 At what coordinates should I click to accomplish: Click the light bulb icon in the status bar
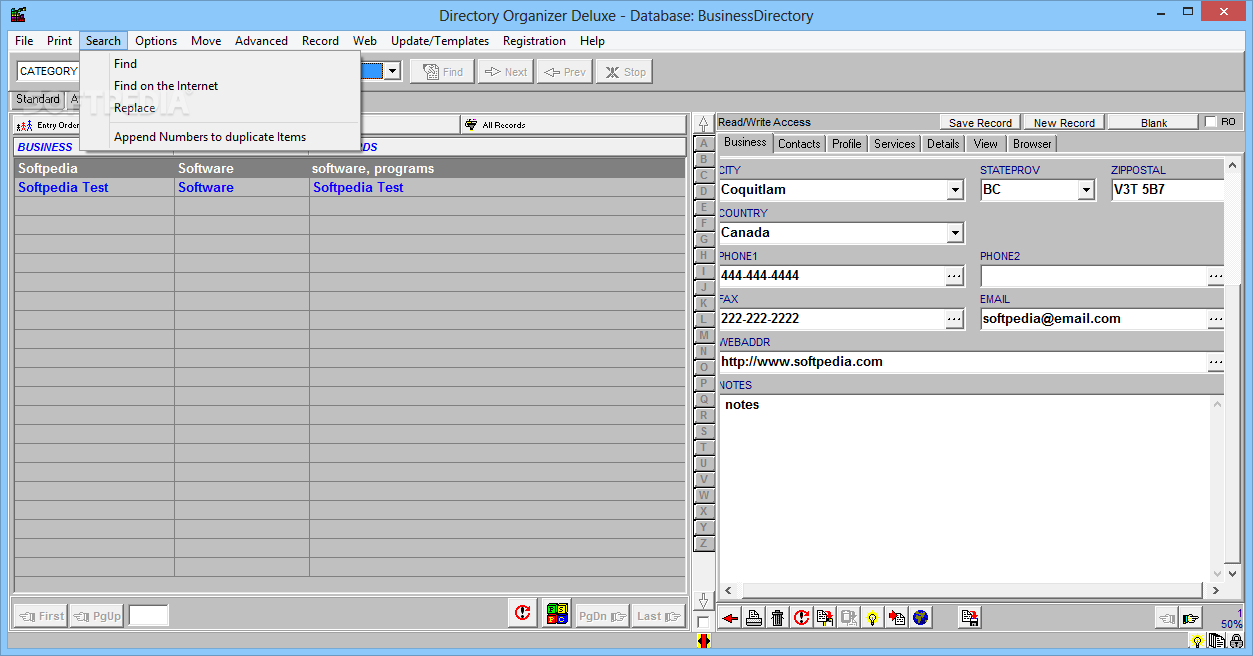(1196, 641)
